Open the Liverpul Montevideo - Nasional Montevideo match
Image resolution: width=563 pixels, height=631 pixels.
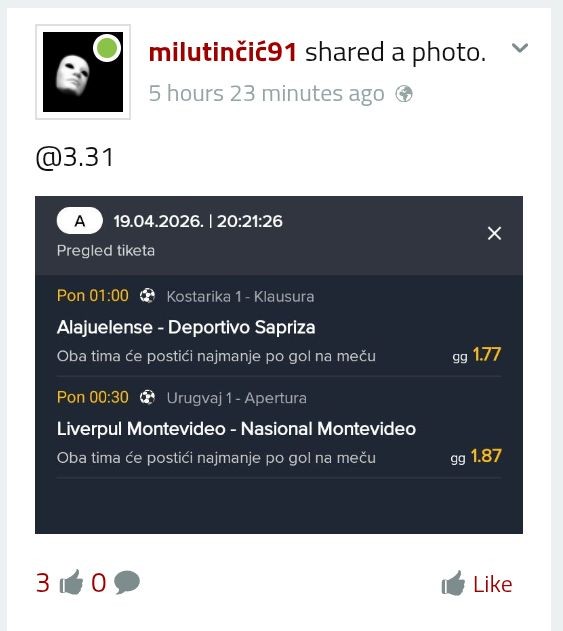point(236,429)
